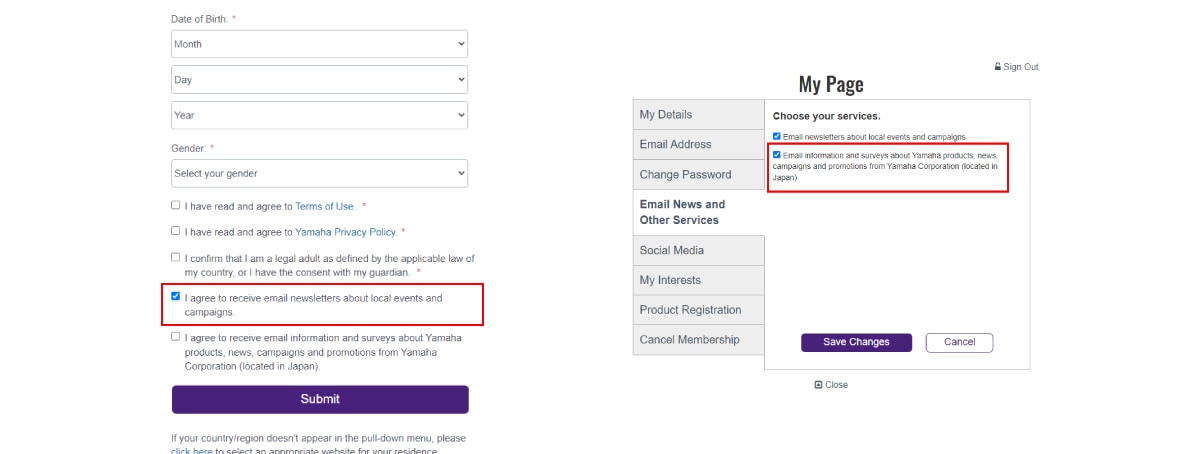Uncheck Email newsletters checkbox in My Page
The width and height of the screenshot is (1200, 454).
(777, 136)
